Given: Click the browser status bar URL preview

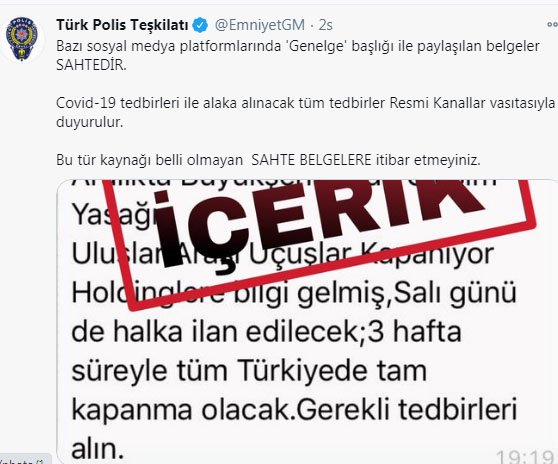Looking at the screenshot, I should pyautogui.click(x=25, y=460).
